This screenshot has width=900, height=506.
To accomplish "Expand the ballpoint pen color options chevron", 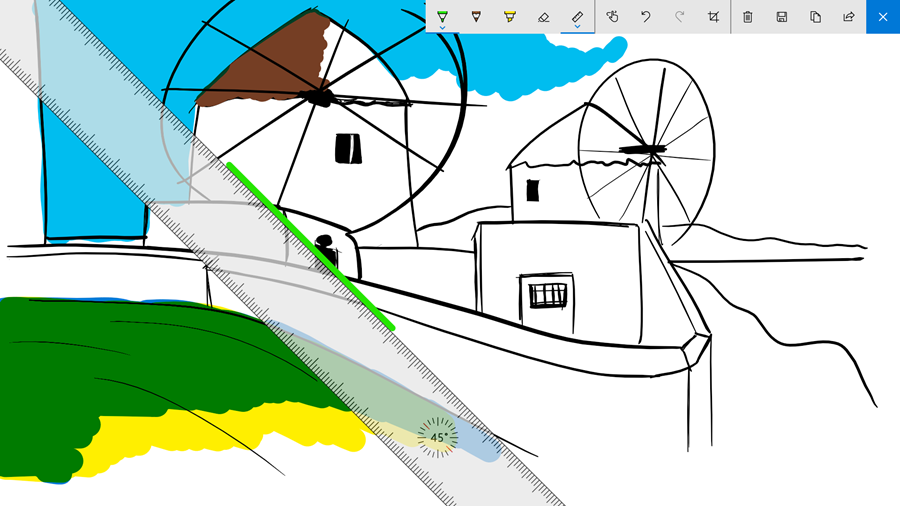I will coord(442,28).
